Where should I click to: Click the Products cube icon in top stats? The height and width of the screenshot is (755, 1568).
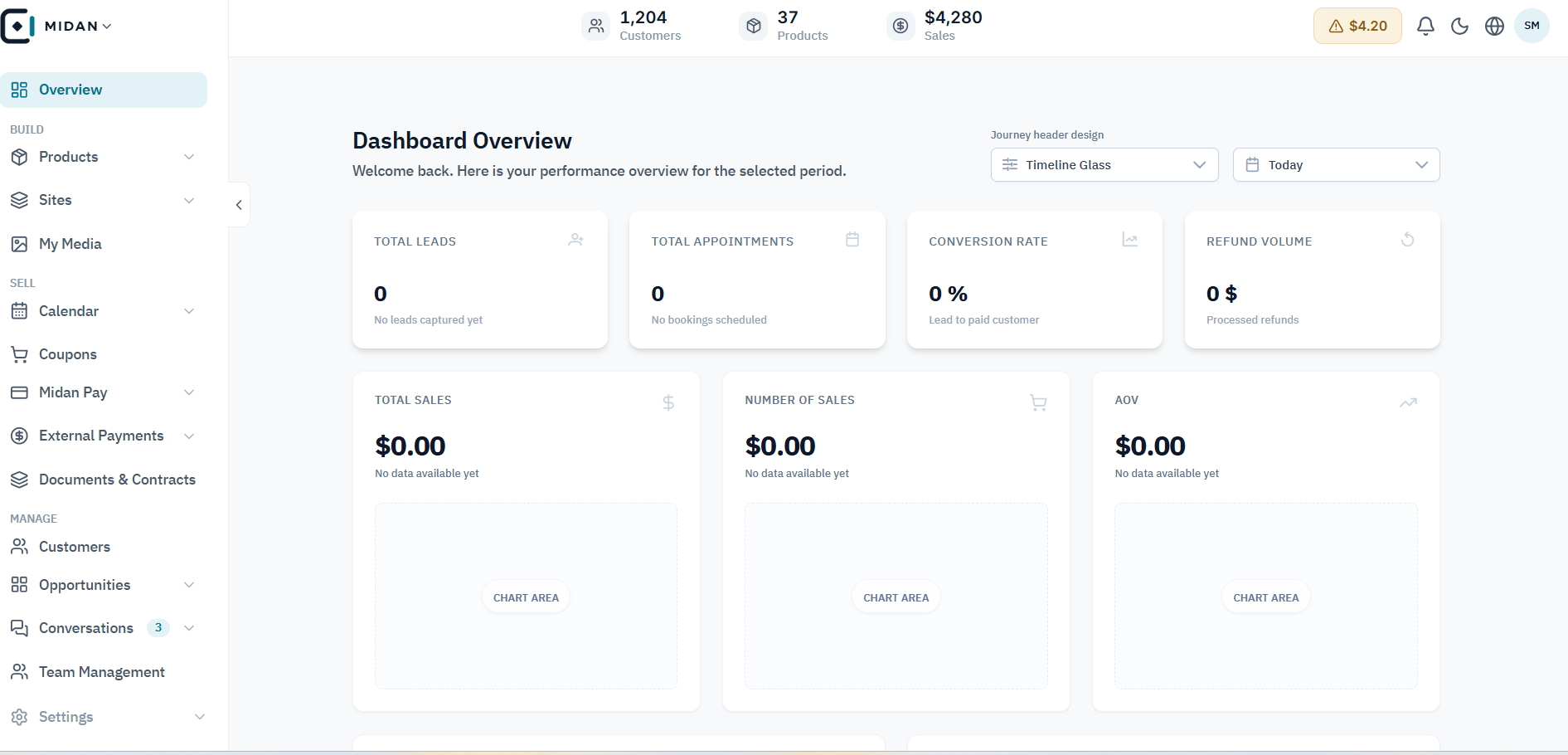[753, 27]
